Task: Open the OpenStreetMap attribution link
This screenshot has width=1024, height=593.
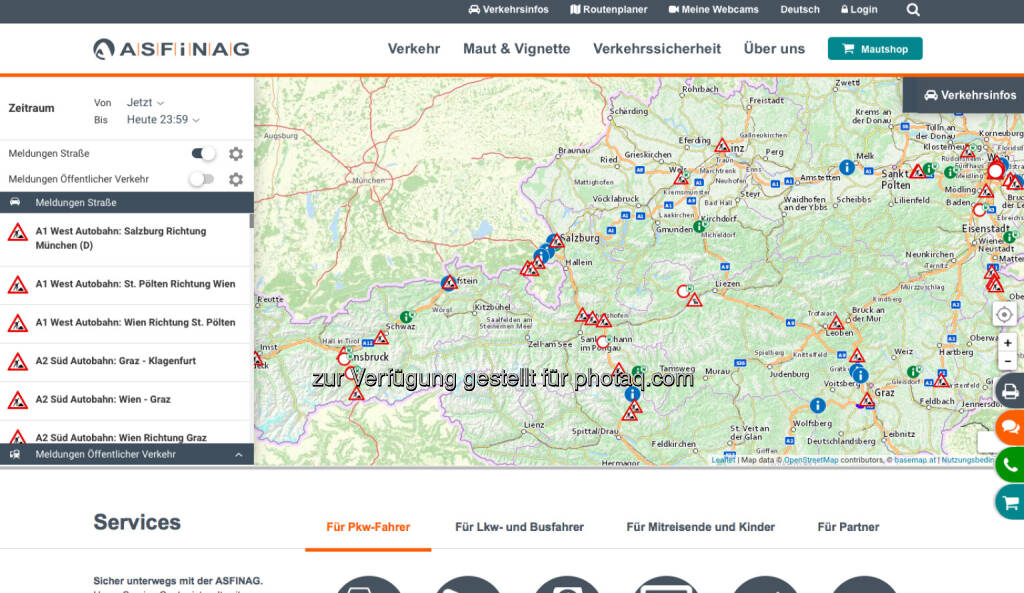Action: click(811, 460)
